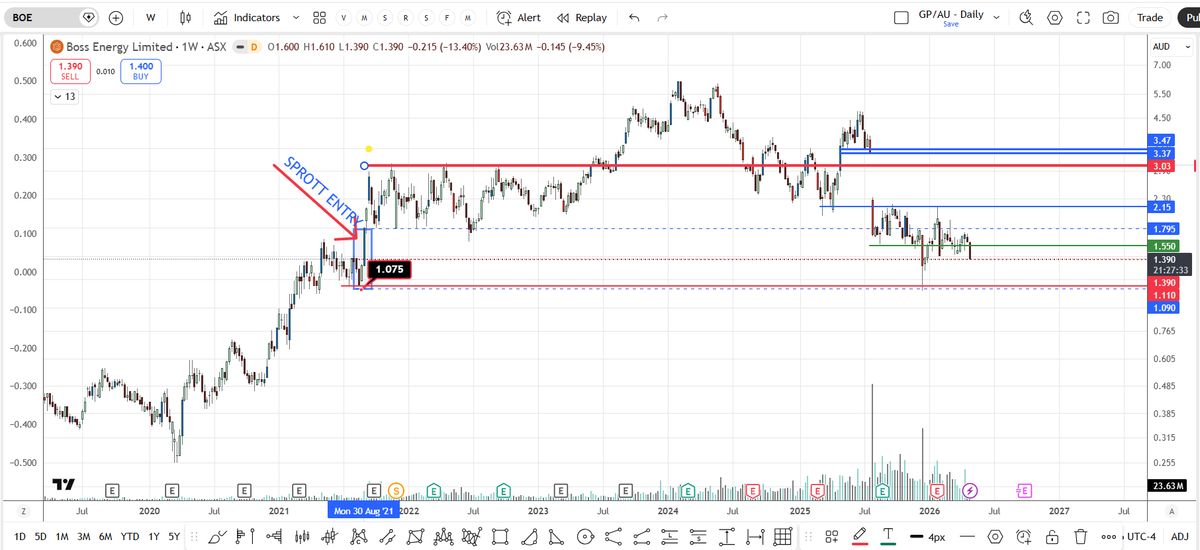Toggle fullscreen mode
This screenshot has height=550, width=1200.
[1083, 17]
